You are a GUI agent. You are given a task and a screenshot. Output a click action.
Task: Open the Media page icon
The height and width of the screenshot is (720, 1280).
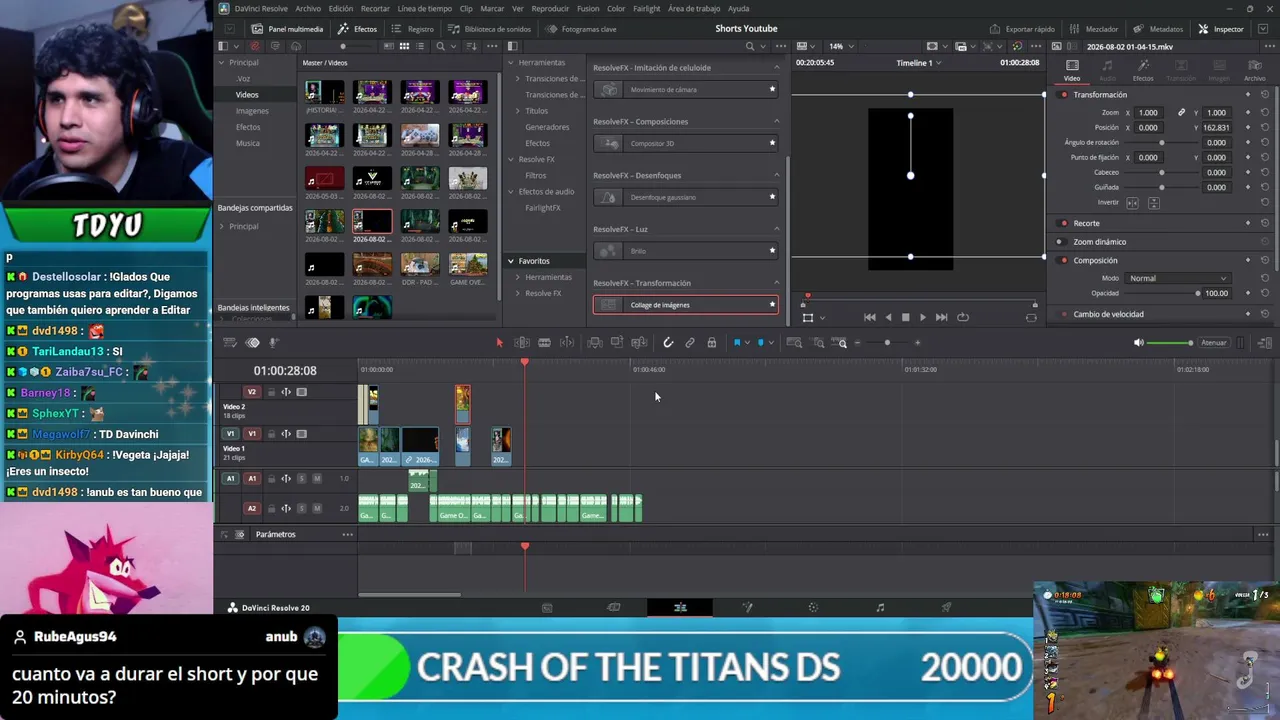[547, 607]
